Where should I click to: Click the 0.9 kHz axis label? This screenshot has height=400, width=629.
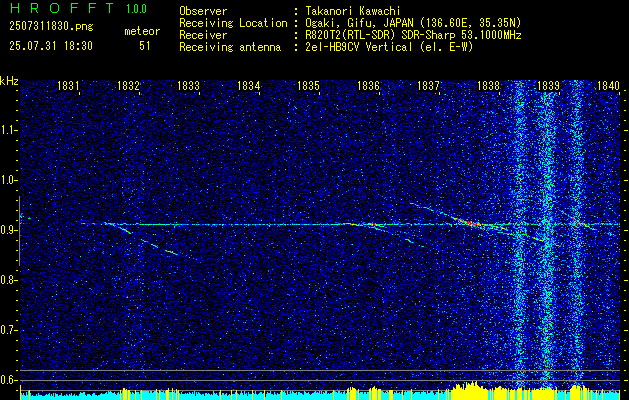[x=8, y=230]
